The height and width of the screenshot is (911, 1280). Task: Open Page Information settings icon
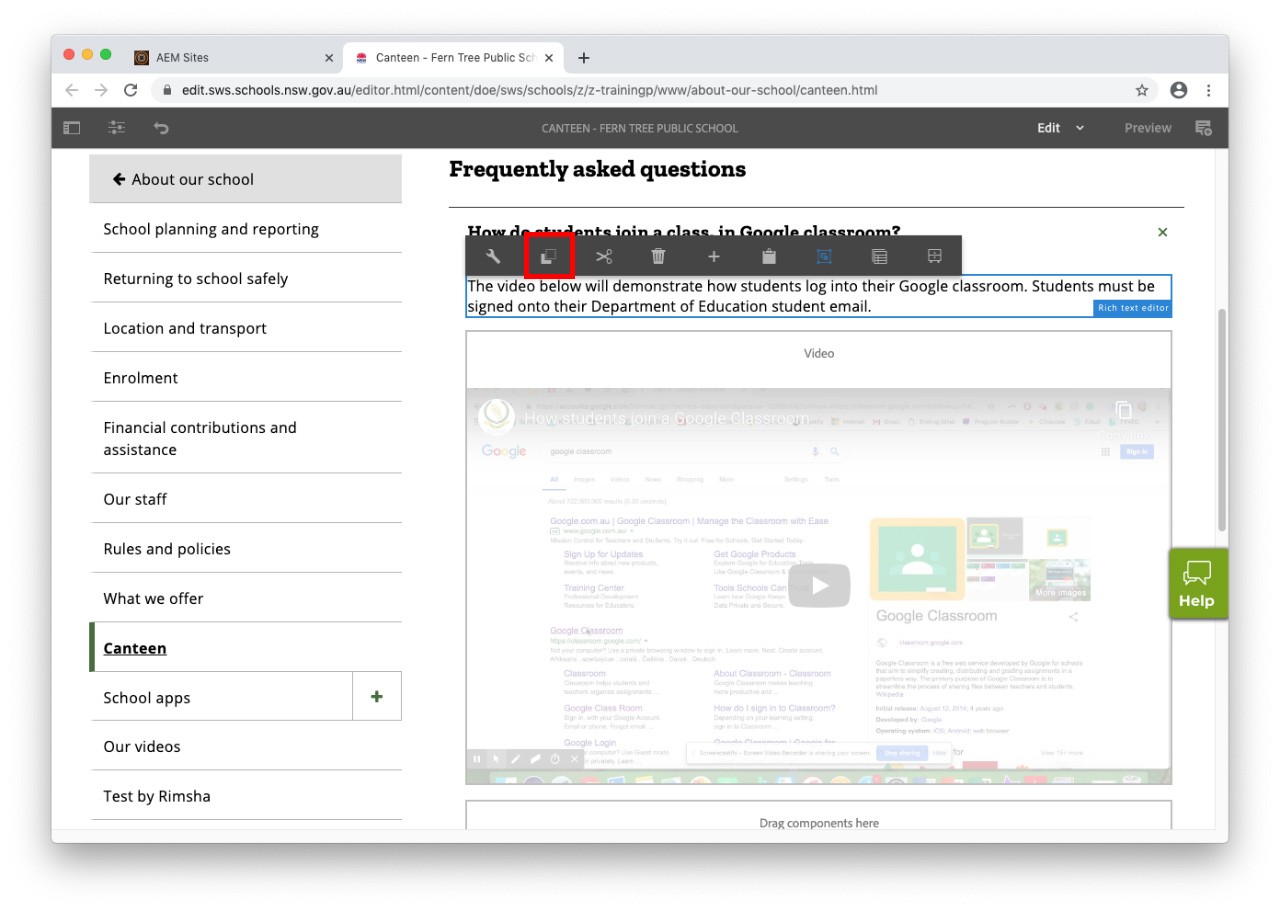tap(117, 128)
